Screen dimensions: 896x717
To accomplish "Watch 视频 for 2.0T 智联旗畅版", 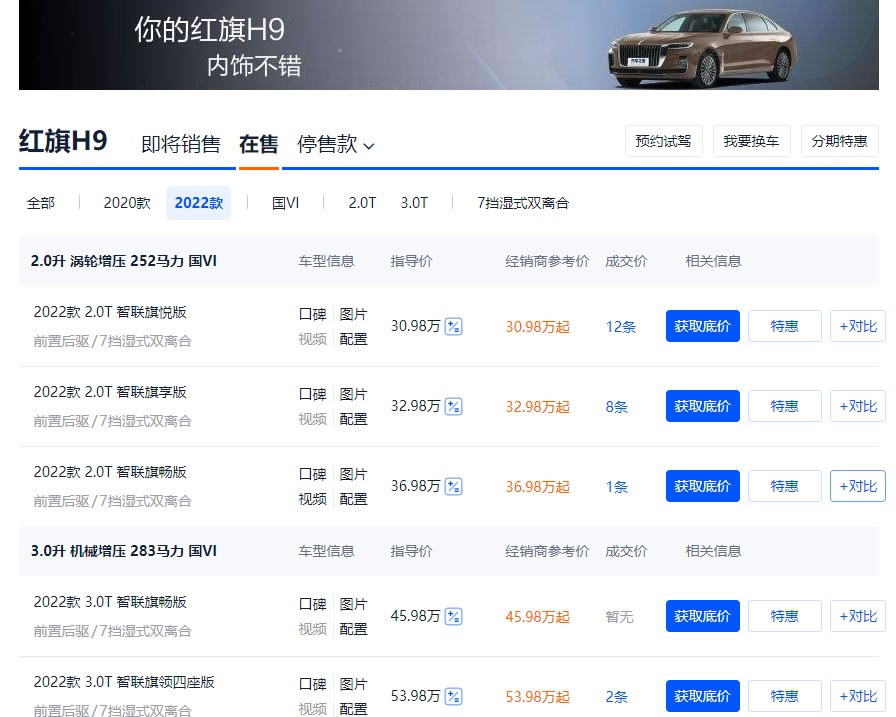I will (313, 499).
